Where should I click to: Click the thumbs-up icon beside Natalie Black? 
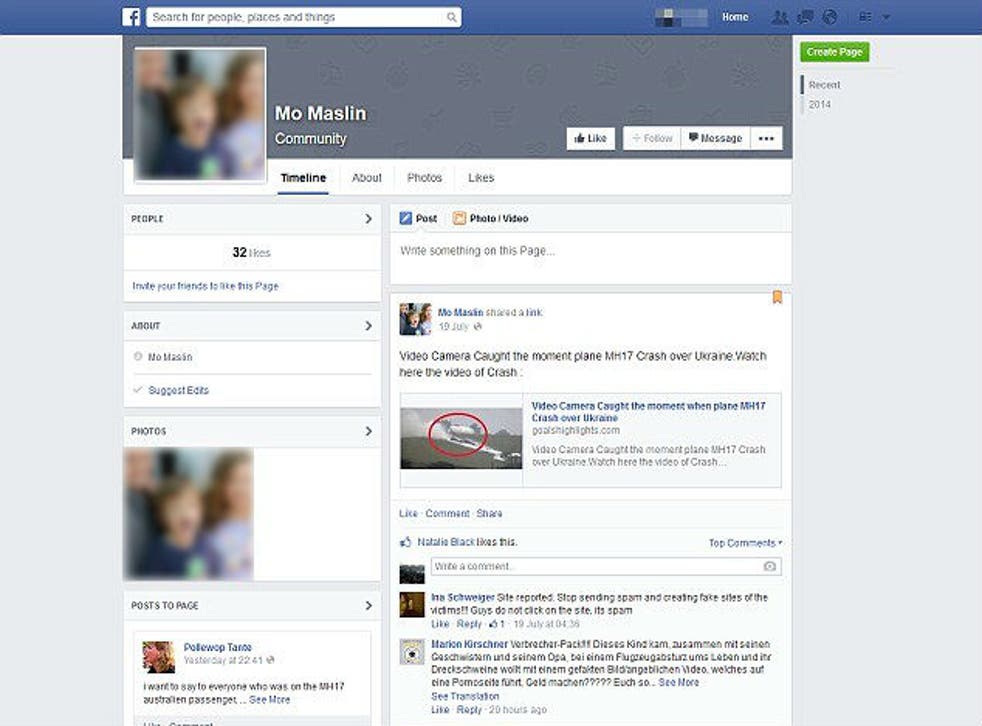406,542
